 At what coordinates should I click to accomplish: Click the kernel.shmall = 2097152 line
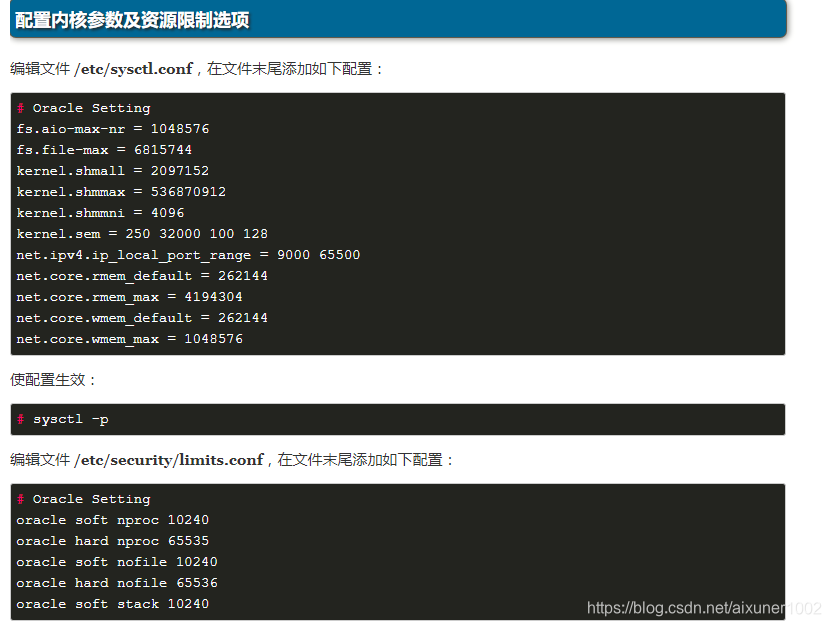113,171
